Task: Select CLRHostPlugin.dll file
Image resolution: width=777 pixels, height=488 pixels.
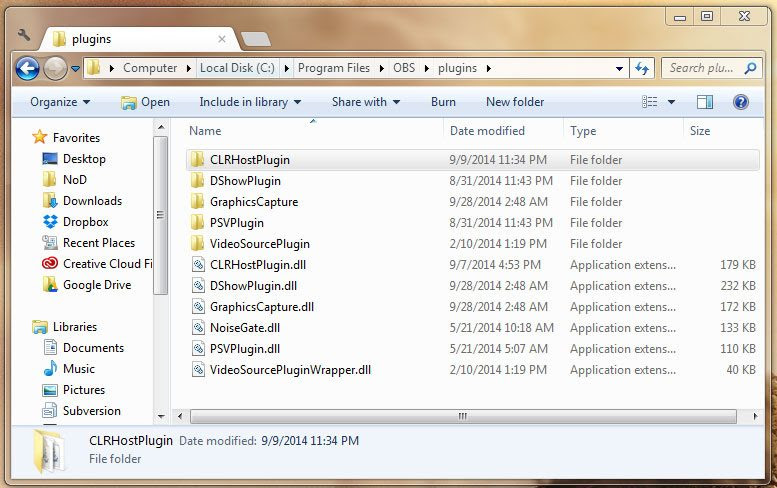Action: 258,265
